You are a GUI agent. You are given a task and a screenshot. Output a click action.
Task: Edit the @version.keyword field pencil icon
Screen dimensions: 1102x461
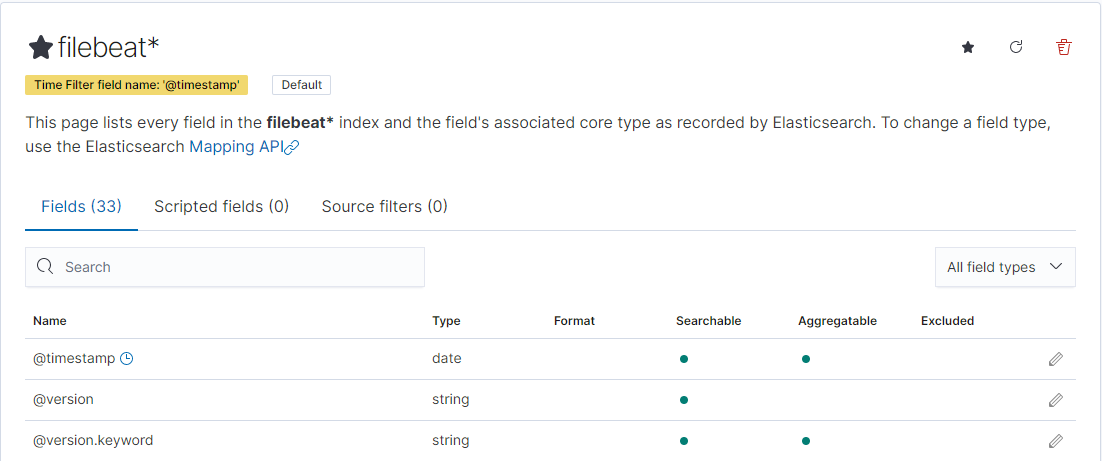[x=1055, y=441]
